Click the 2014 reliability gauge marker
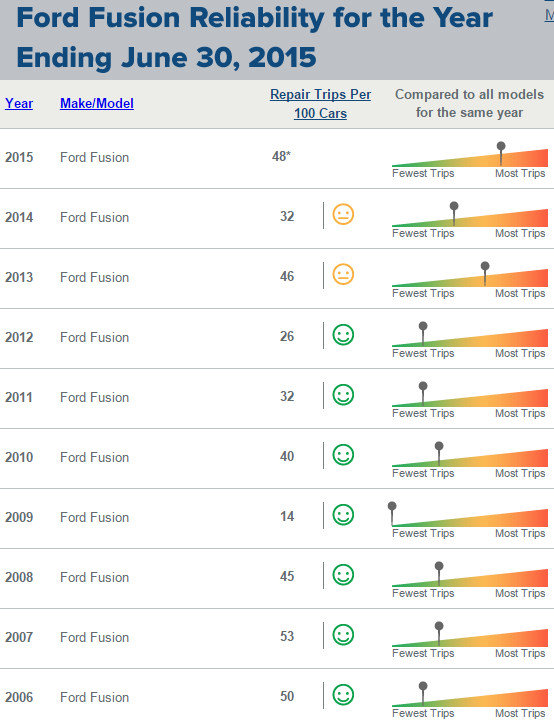The width and height of the screenshot is (554, 727). coord(454,213)
